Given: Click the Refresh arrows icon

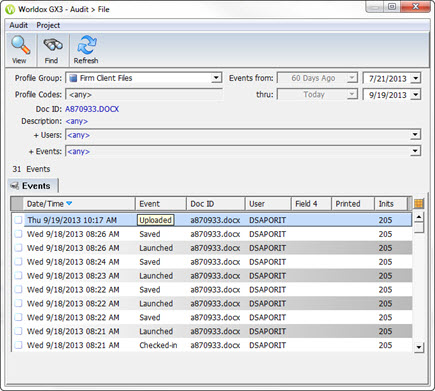Looking at the screenshot, I should [87, 45].
